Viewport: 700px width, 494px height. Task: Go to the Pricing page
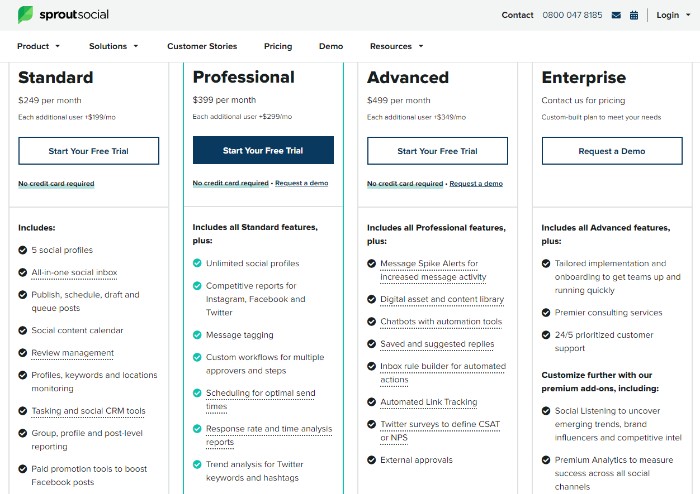278,46
